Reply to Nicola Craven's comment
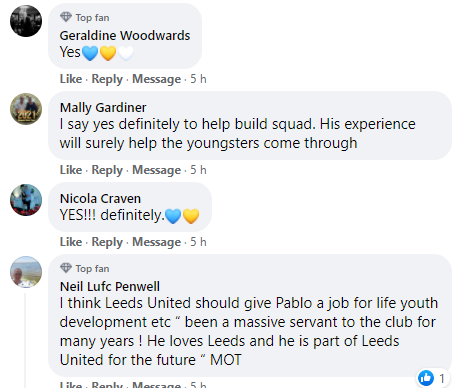 [107, 242]
